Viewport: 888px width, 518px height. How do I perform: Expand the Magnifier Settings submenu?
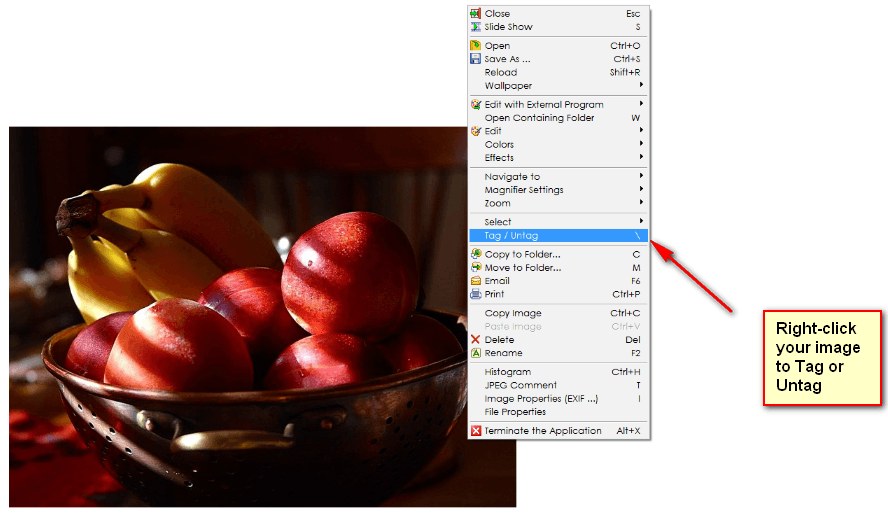pos(641,190)
